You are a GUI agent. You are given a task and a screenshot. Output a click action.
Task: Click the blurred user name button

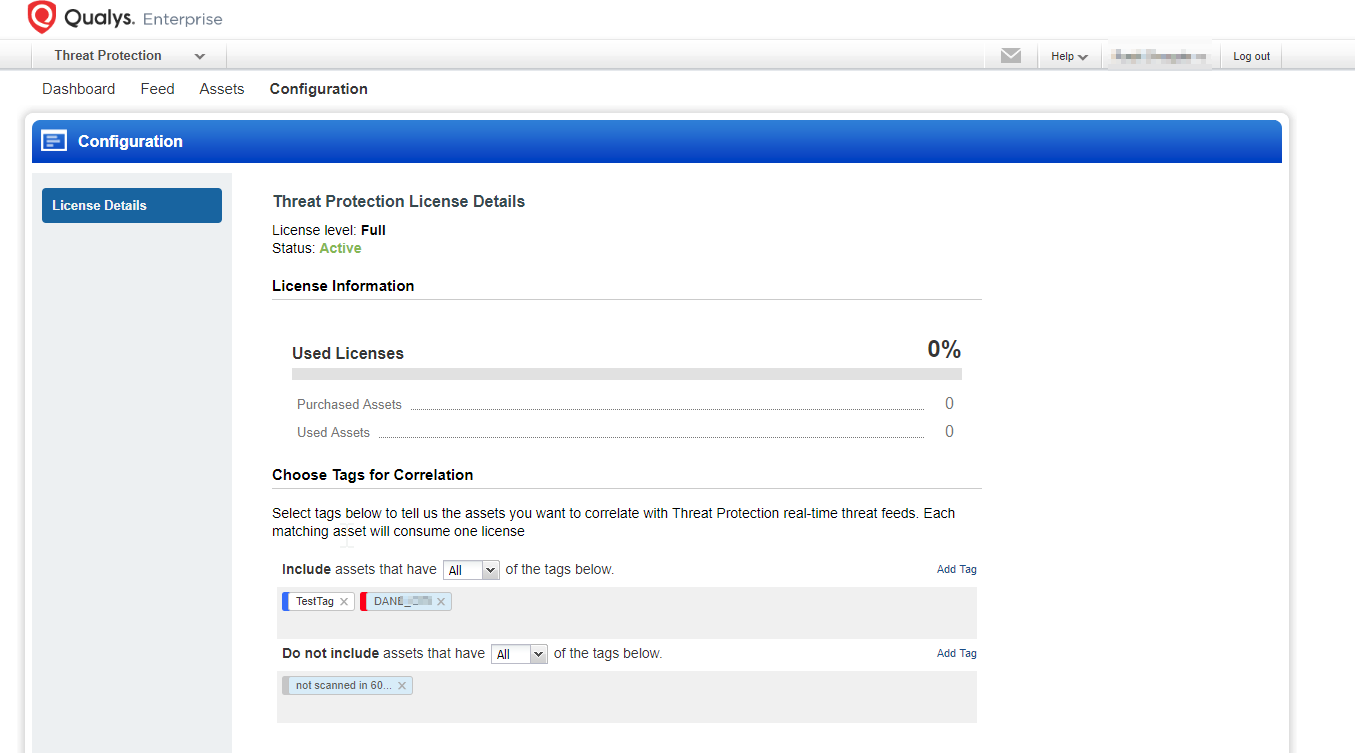click(x=1161, y=57)
